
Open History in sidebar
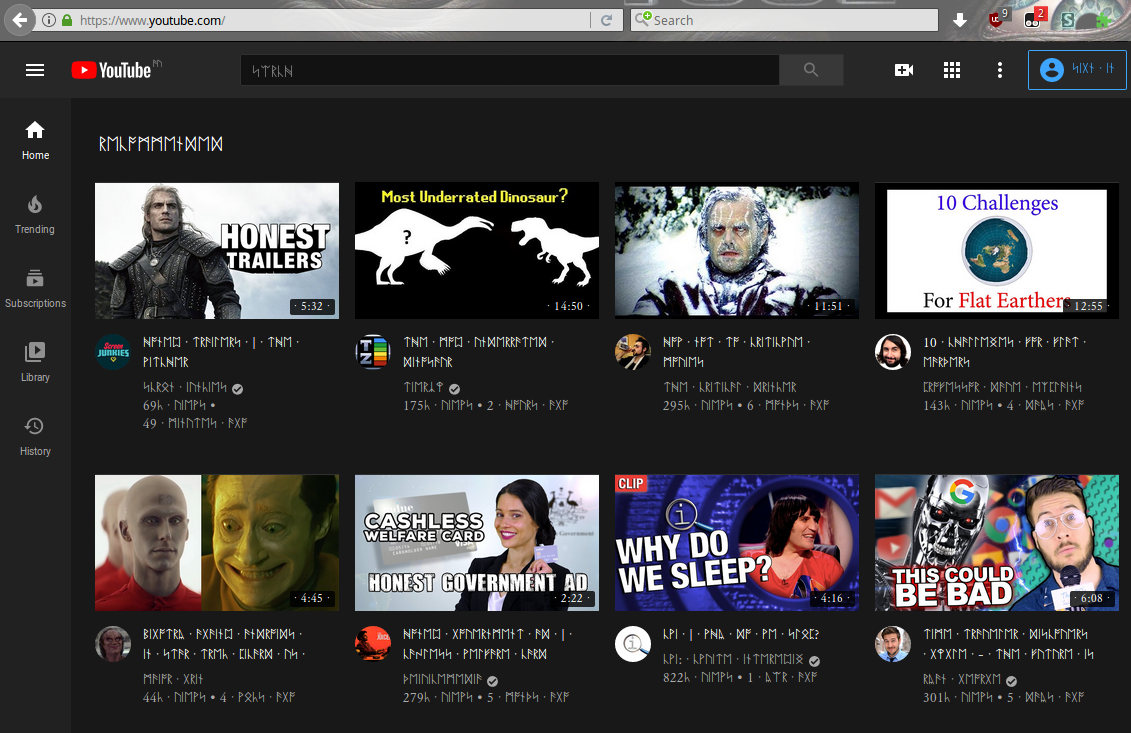(35, 436)
